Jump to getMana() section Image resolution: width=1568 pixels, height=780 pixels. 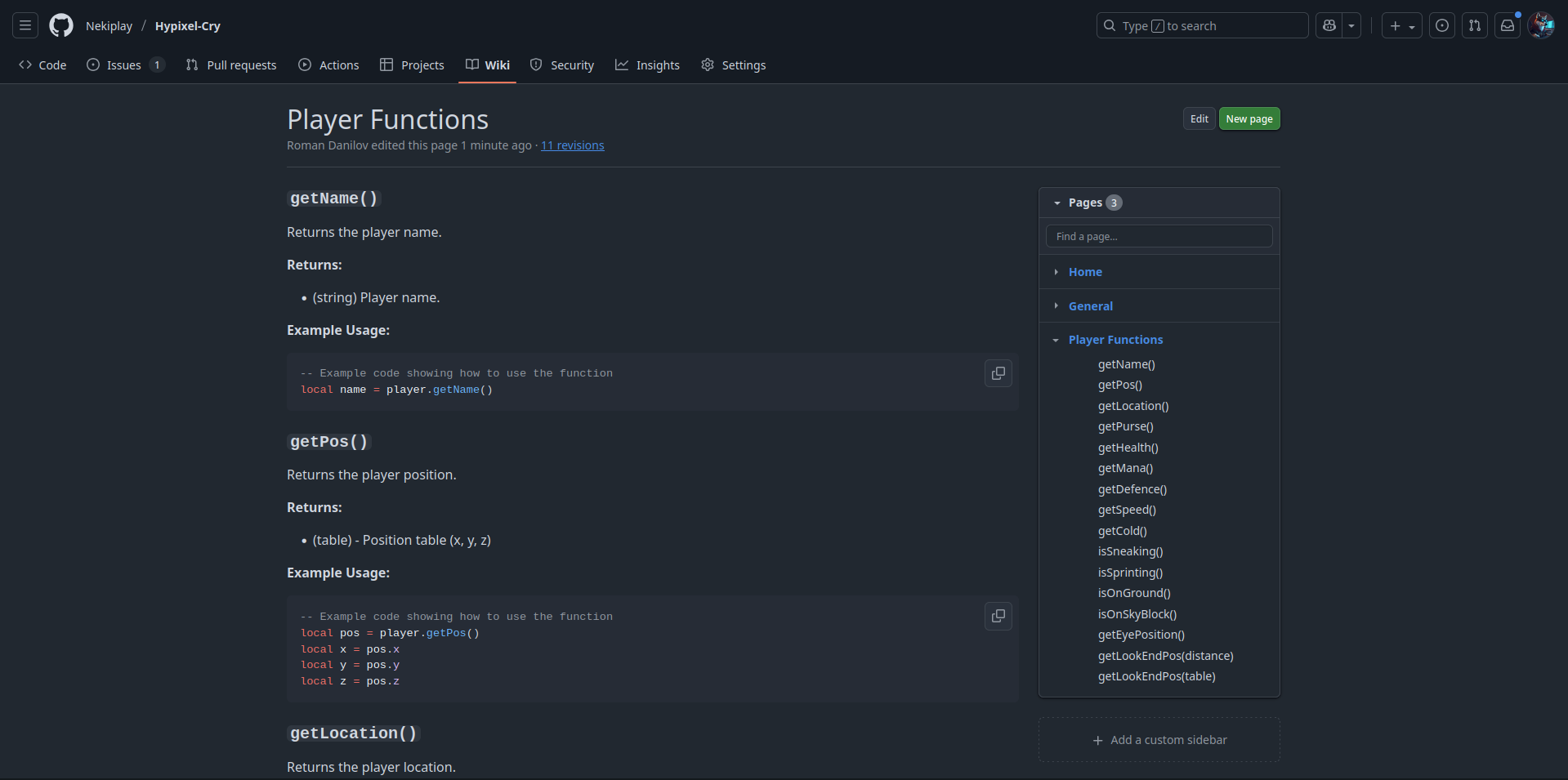[x=1125, y=468]
